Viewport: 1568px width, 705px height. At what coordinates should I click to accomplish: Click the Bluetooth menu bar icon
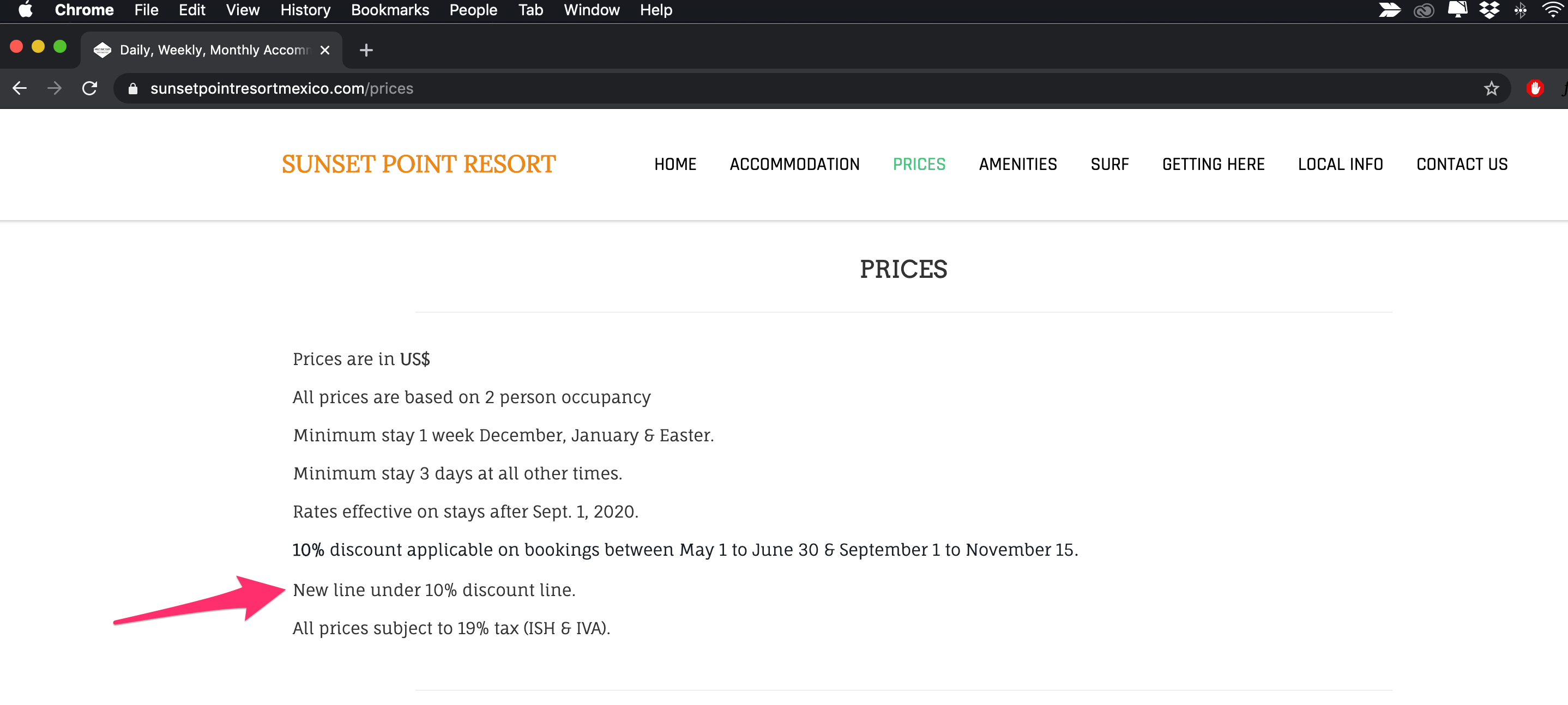[x=1521, y=10]
